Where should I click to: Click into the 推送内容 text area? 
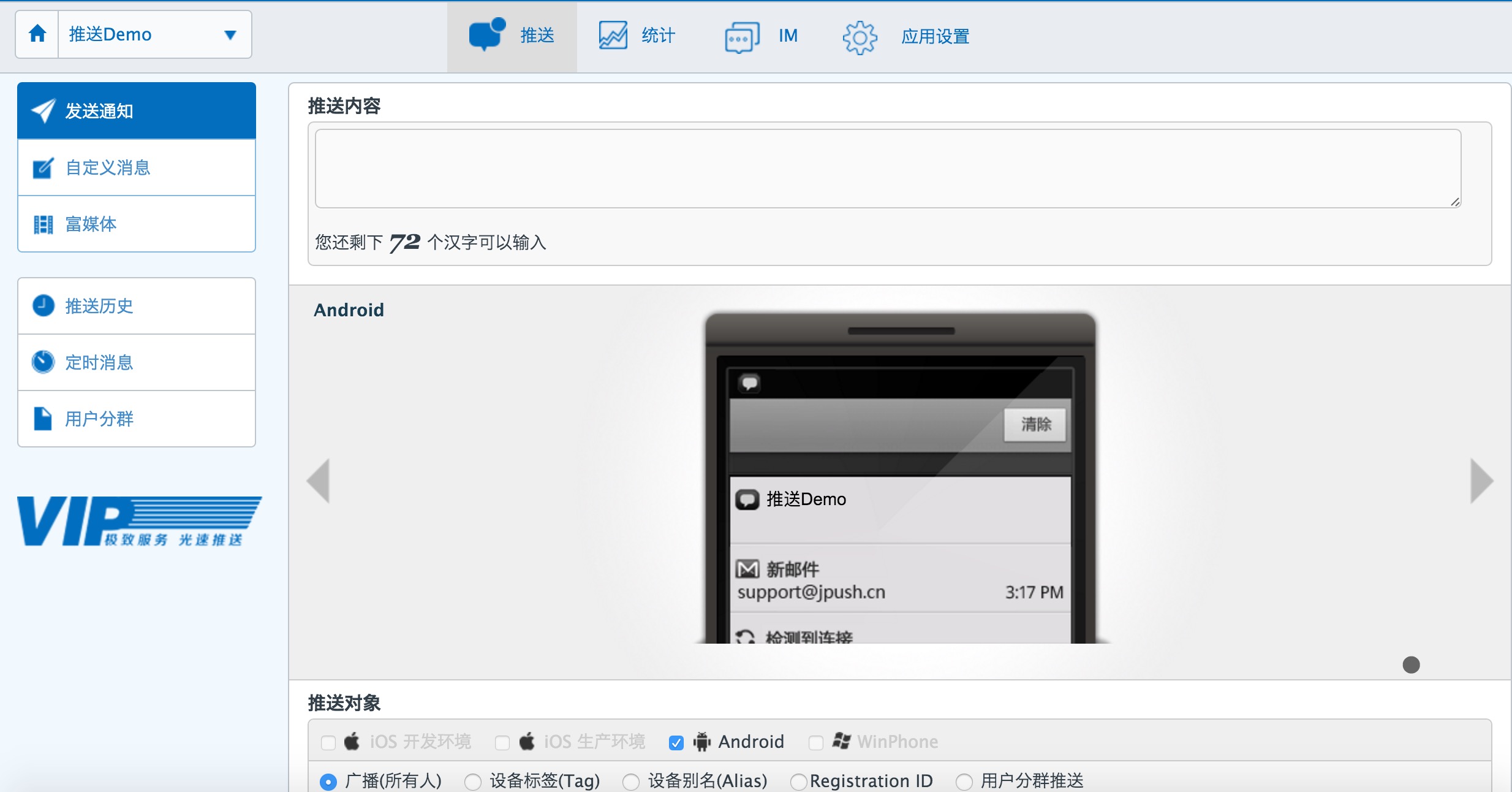coord(887,169)
